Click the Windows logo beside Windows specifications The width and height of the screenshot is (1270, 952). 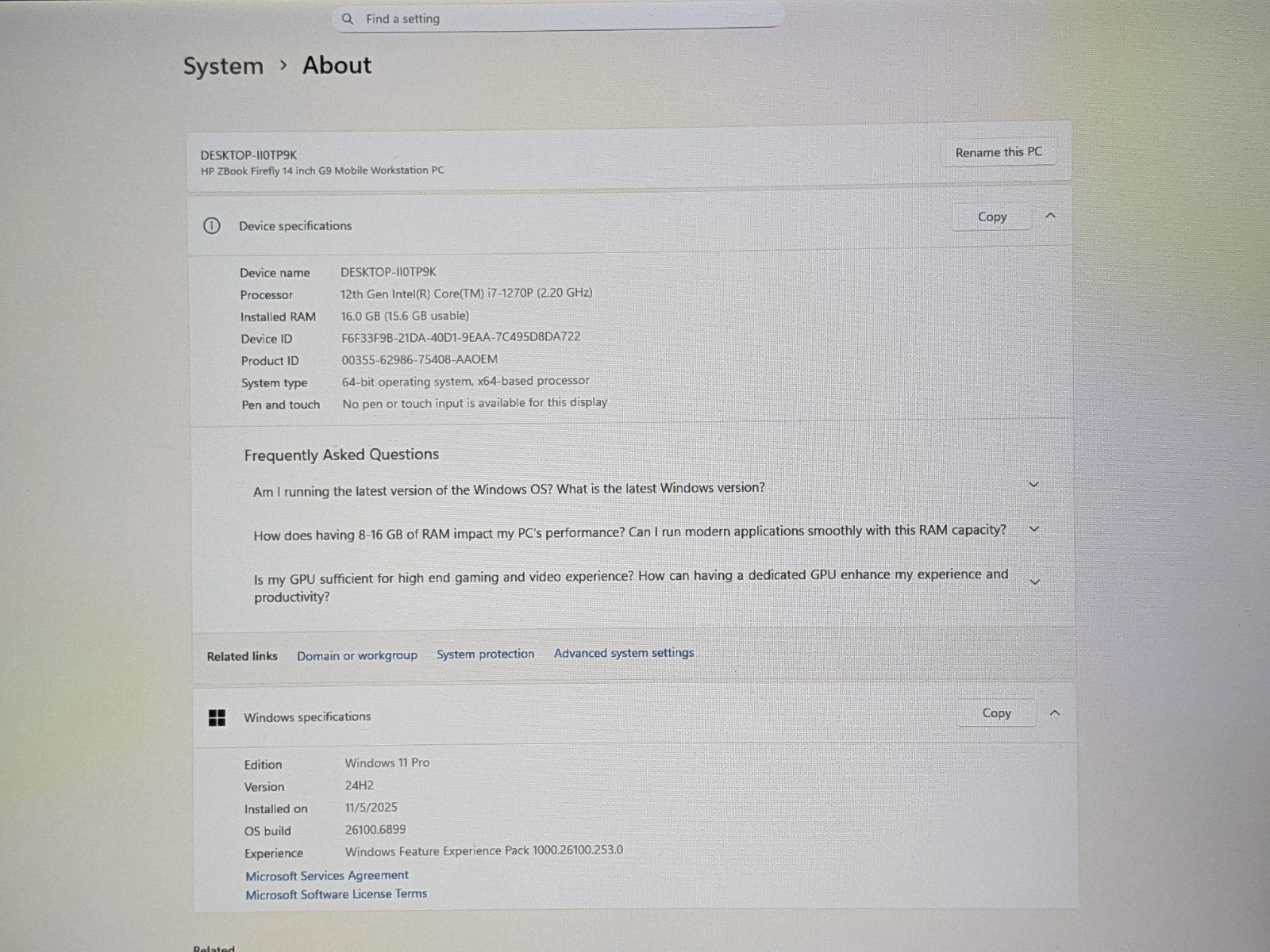tap(217, 718)
